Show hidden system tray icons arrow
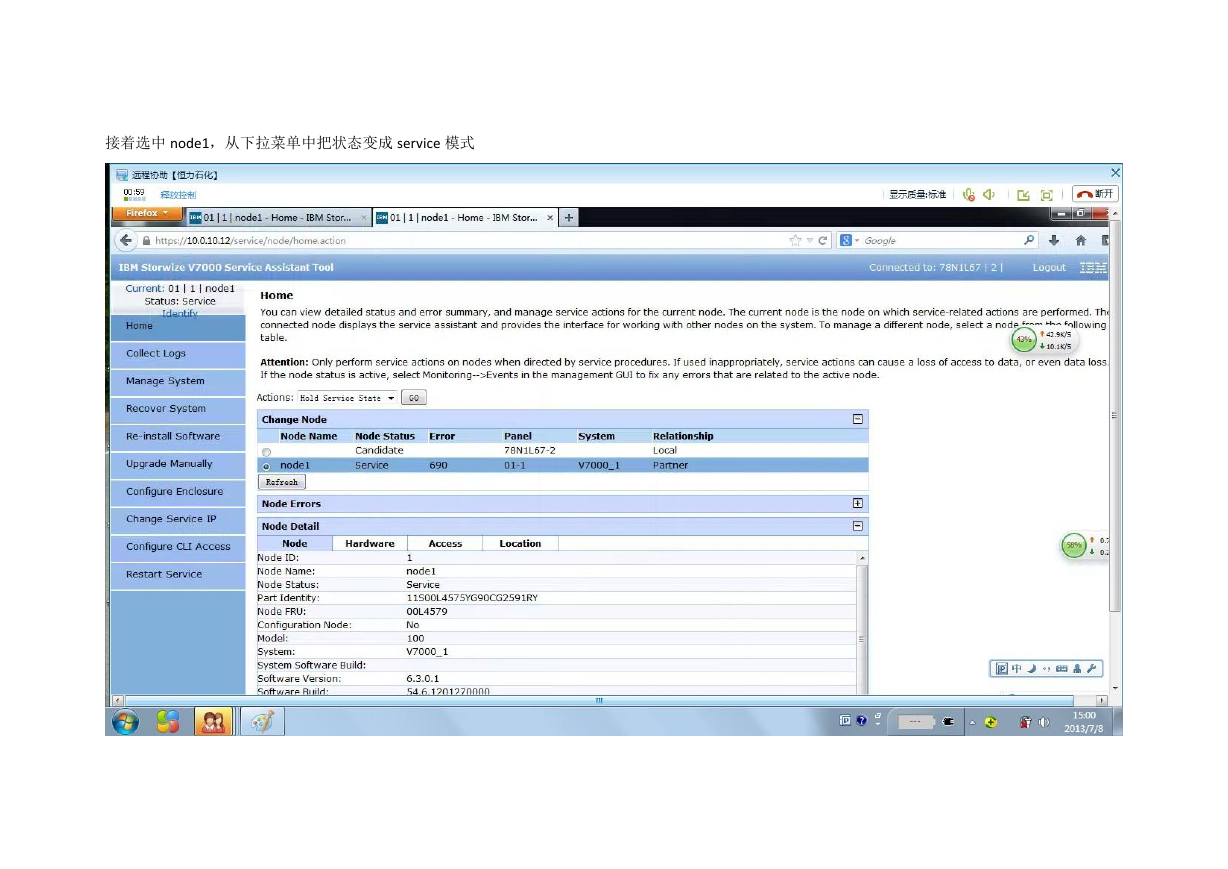 pyautogui.click(x=972, y=722)
